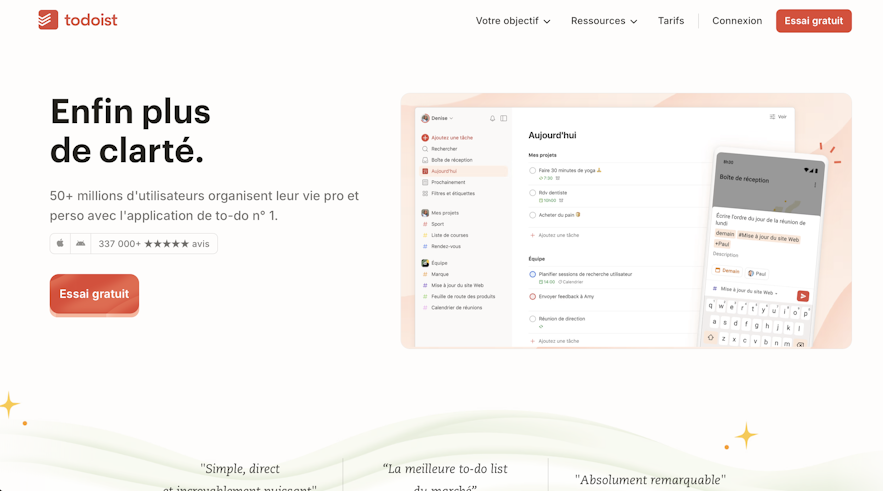Tap the orange demain tag on the phone
Image resolution: width=883 pixels, height=491 pixels.
click(x=725, y=233)
